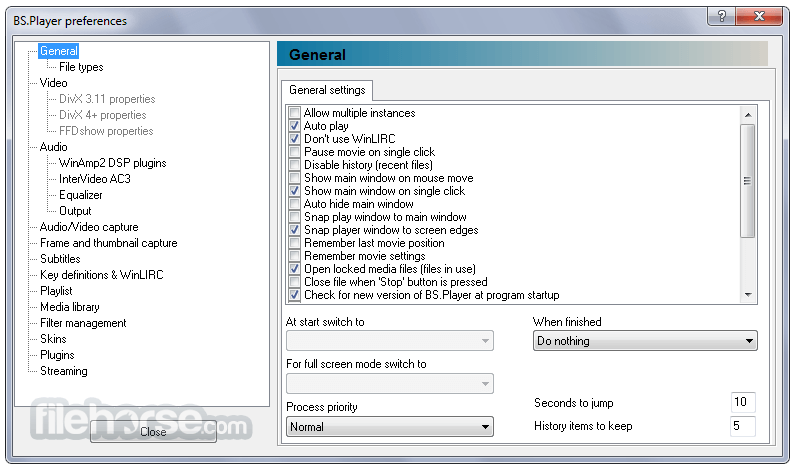Select DivX 3.11 properties item
Screen dimensions: 794x470
[107, 99]
